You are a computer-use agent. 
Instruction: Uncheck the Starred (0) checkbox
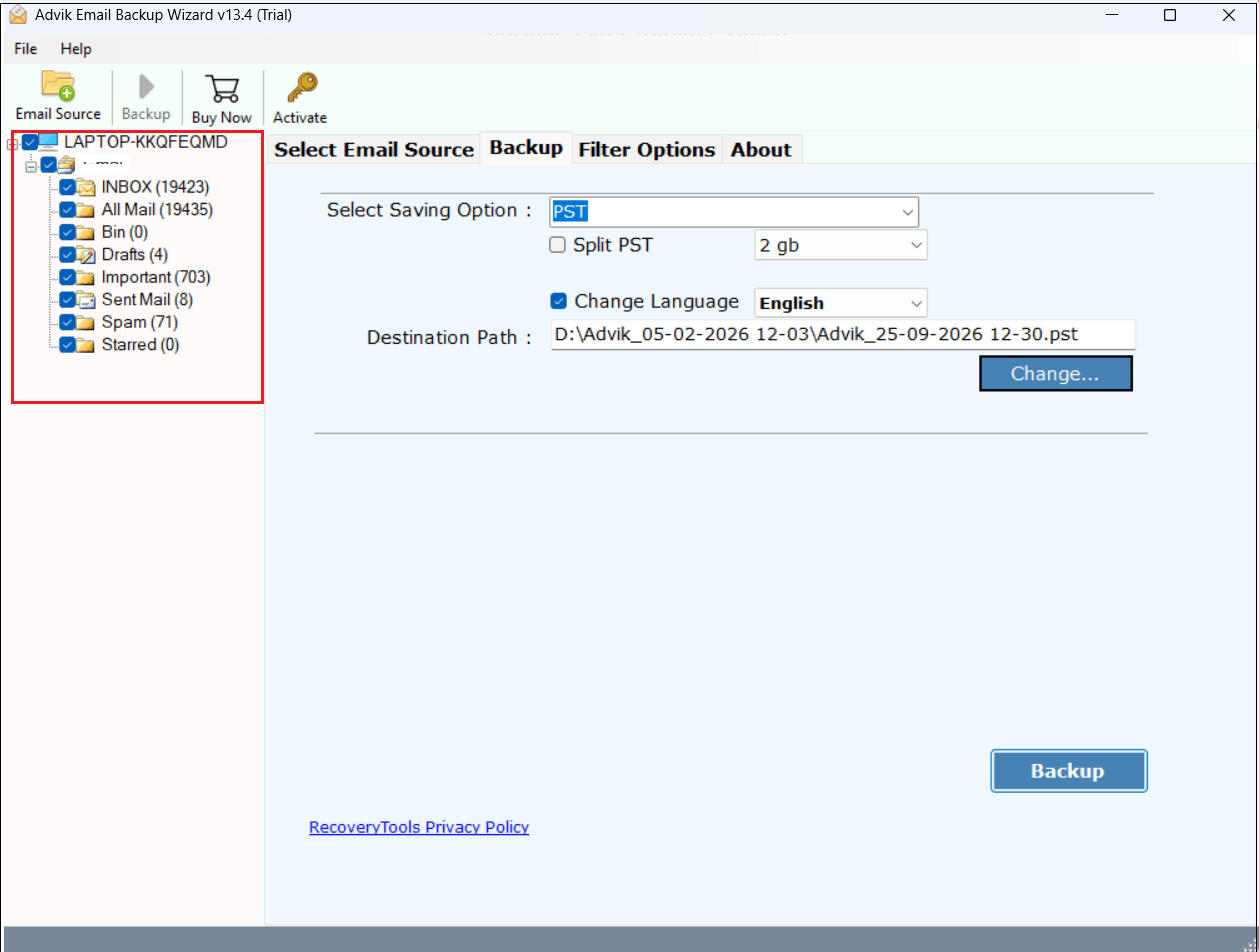(x=67, y=345)
